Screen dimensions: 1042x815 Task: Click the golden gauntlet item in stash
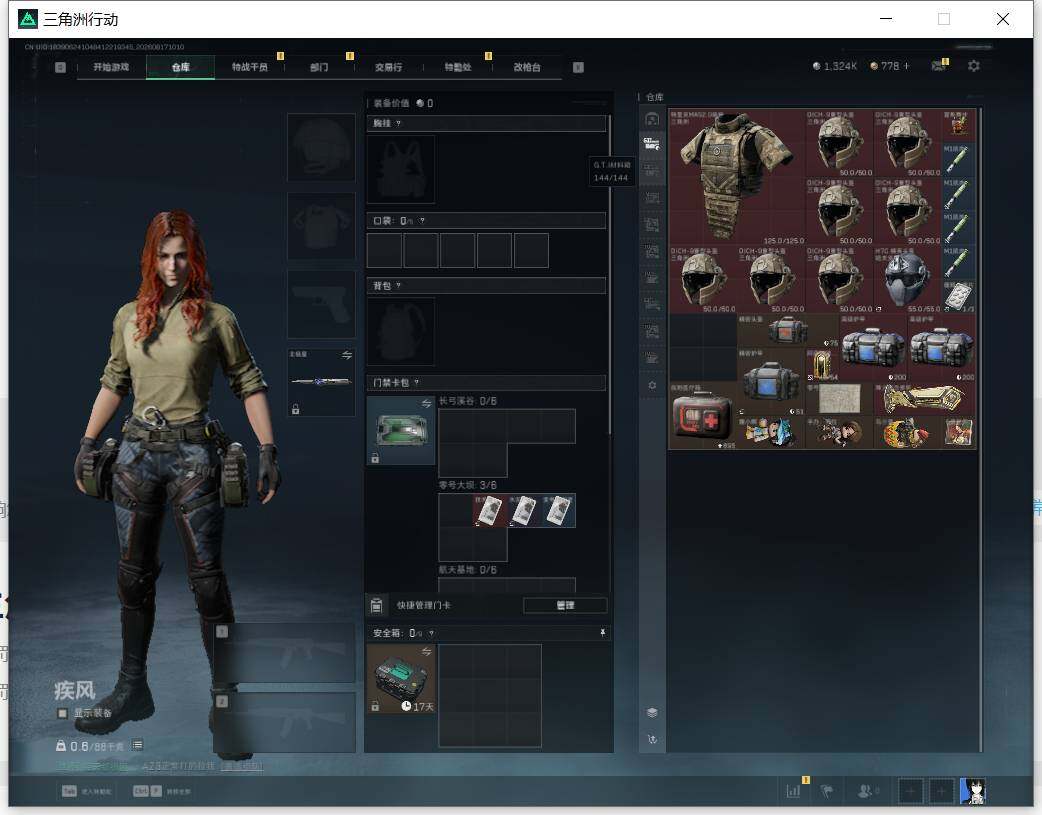tap(924, 398)
